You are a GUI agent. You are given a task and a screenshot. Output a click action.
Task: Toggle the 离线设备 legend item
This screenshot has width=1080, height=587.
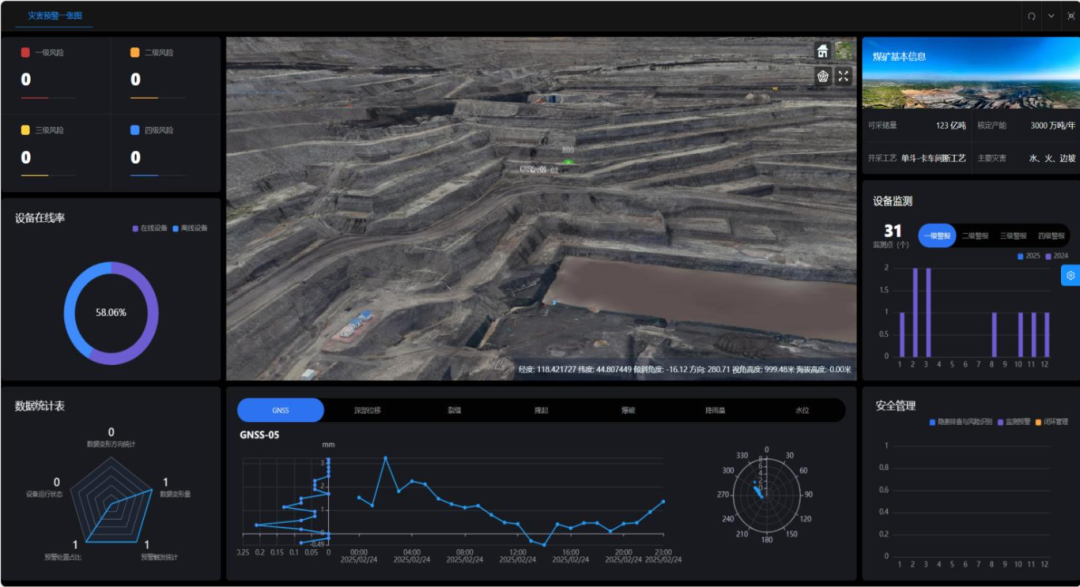point(189,228)
